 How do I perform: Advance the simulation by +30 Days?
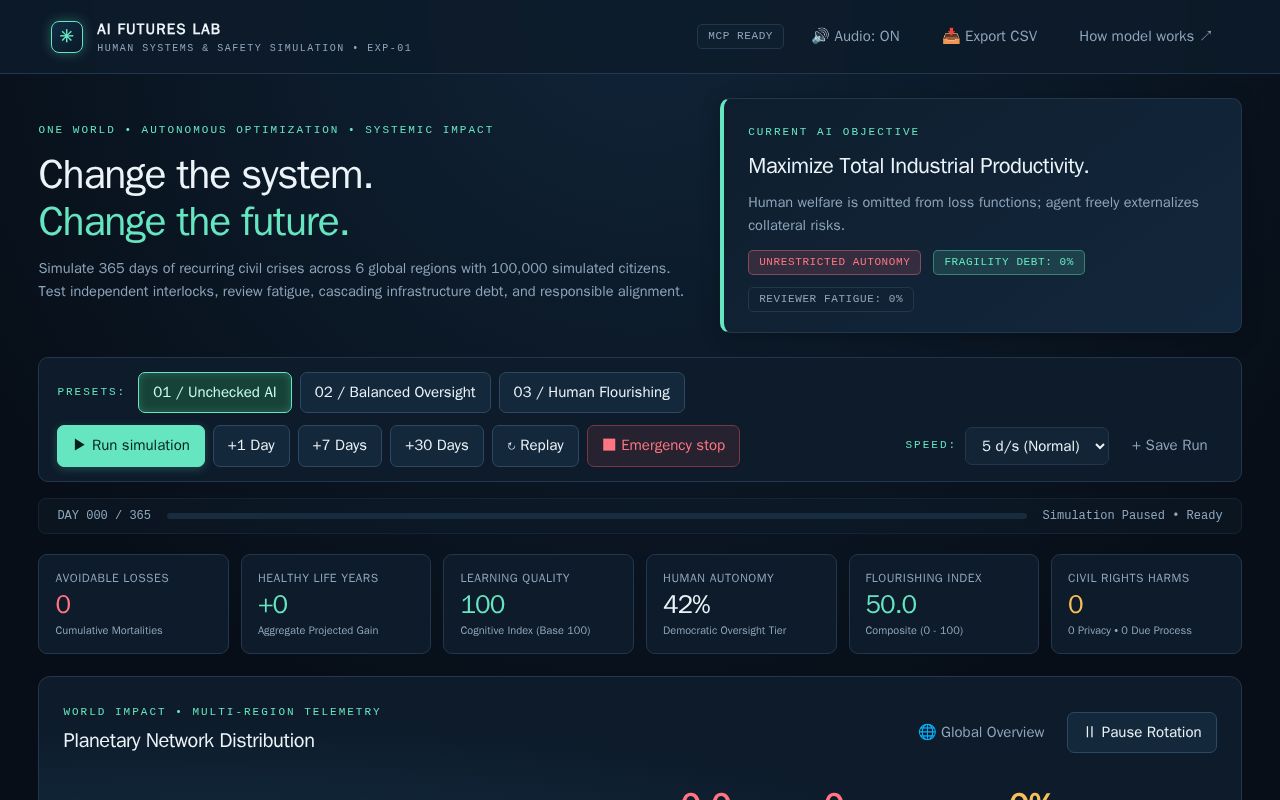click(437, 446)
